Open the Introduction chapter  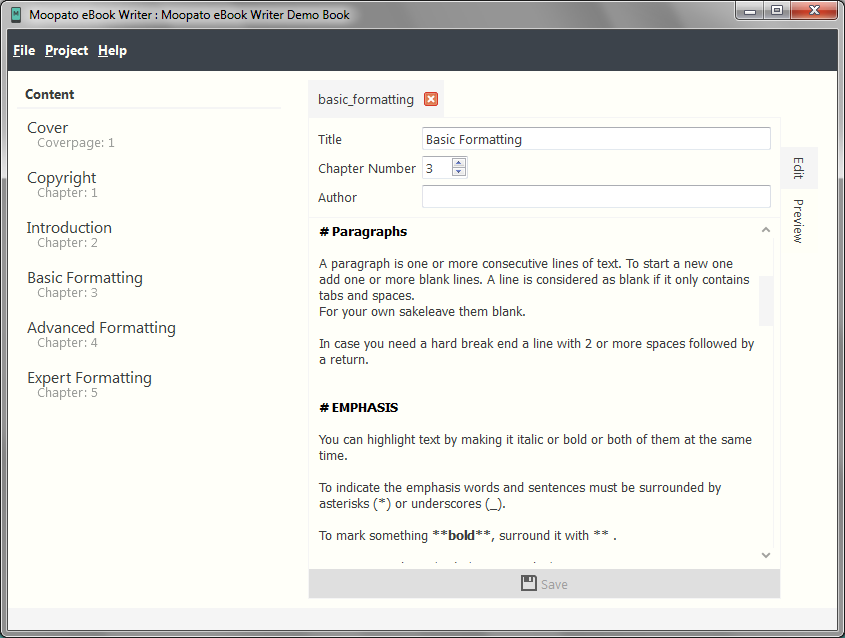69,228
